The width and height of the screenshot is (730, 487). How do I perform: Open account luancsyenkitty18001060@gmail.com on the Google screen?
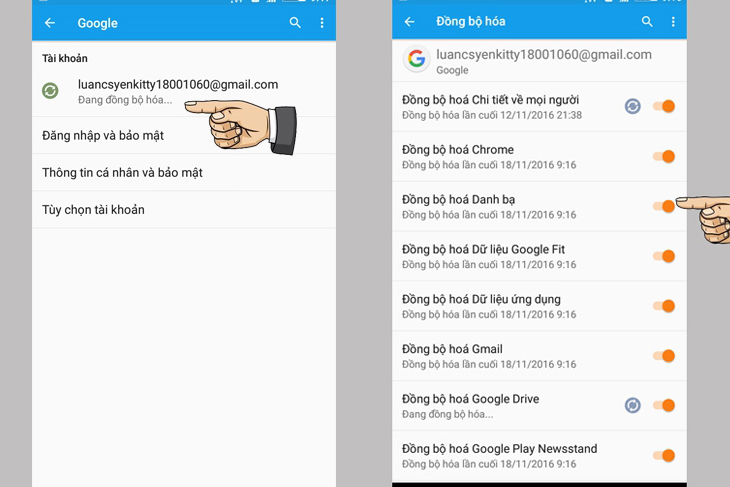pos(184,92)
